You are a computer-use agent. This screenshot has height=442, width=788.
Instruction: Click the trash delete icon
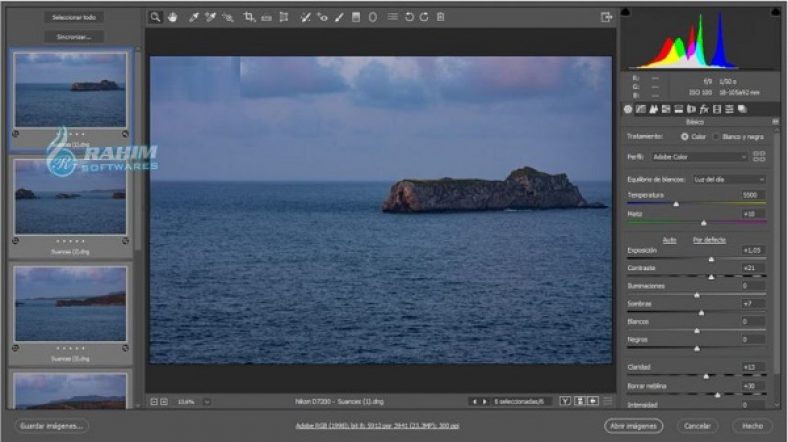coord(441,17)
